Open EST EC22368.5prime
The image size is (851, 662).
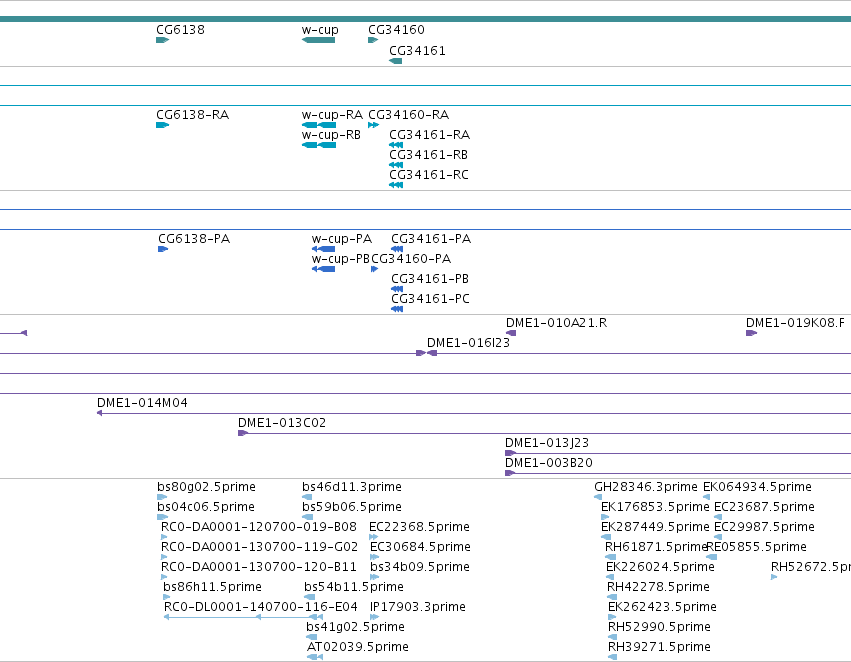(419, 527)
